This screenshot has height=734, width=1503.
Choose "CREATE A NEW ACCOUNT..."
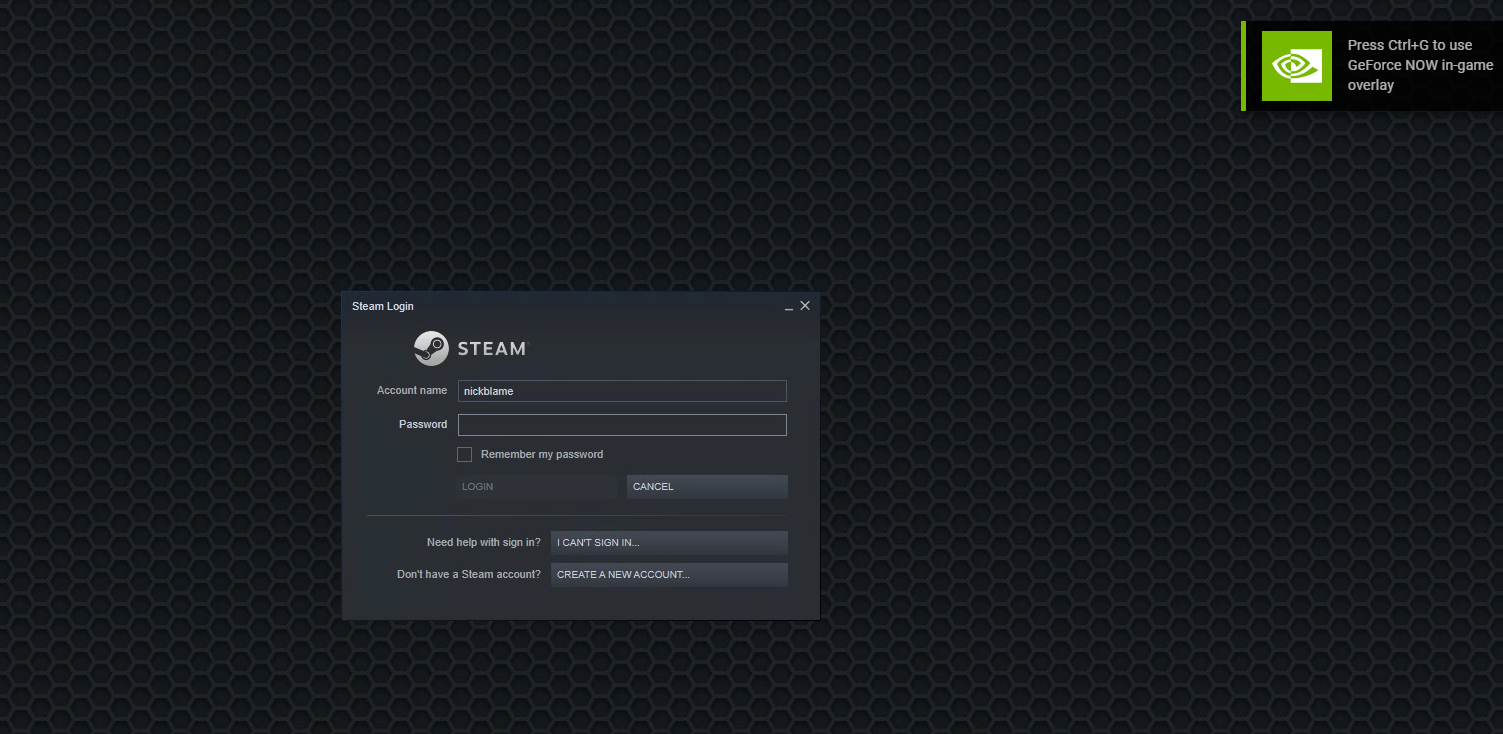click(x=668, y=575)
